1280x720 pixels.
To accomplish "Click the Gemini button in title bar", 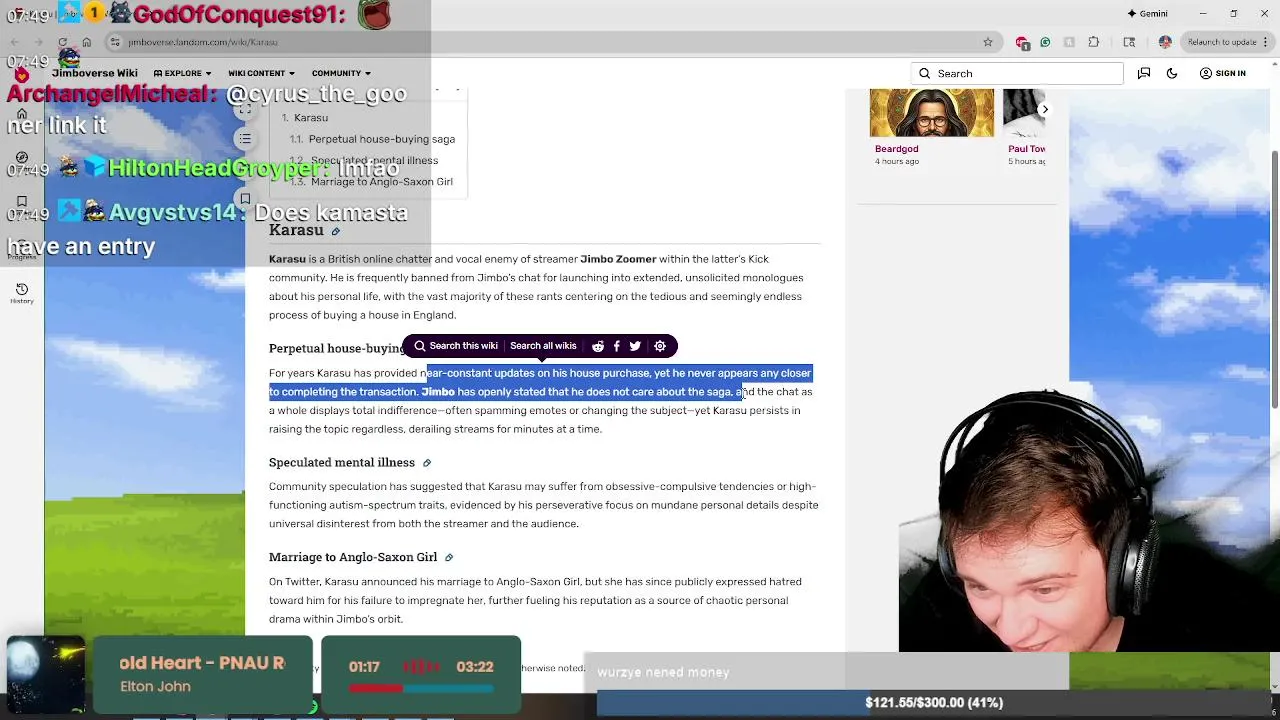I will click(1147, 13).
